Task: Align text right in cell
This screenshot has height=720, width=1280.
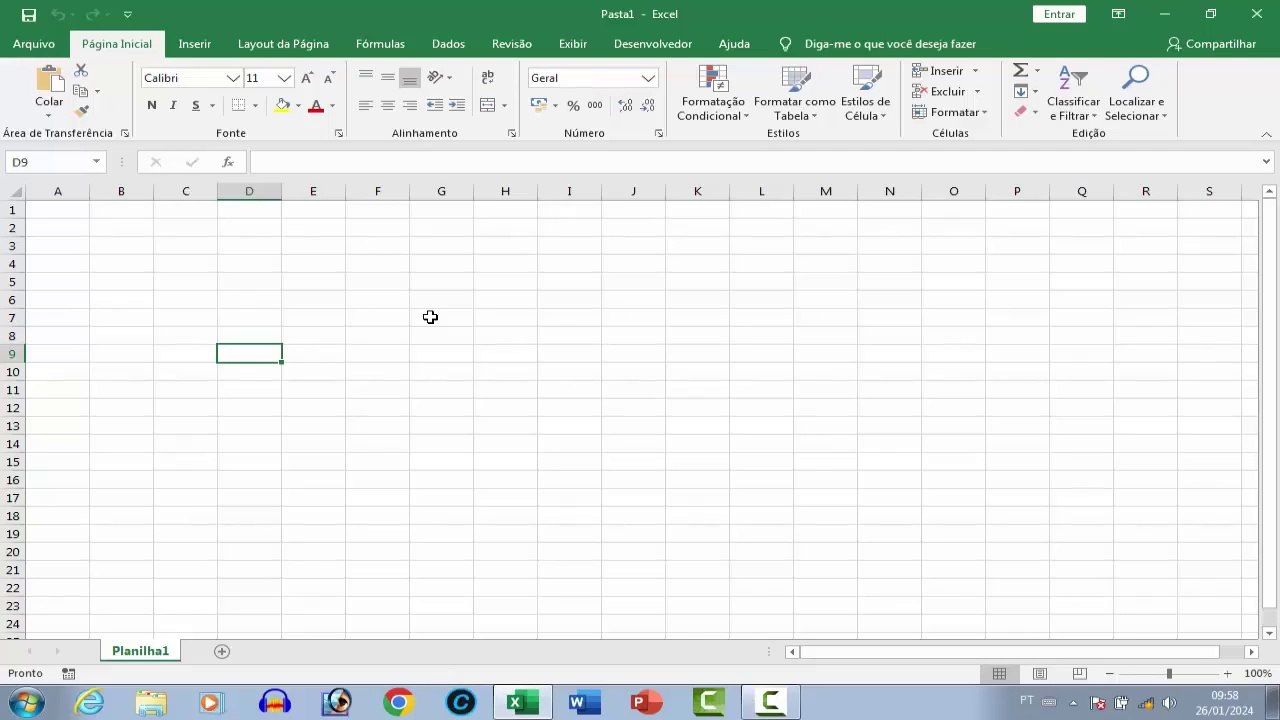Action: point(410,105)
